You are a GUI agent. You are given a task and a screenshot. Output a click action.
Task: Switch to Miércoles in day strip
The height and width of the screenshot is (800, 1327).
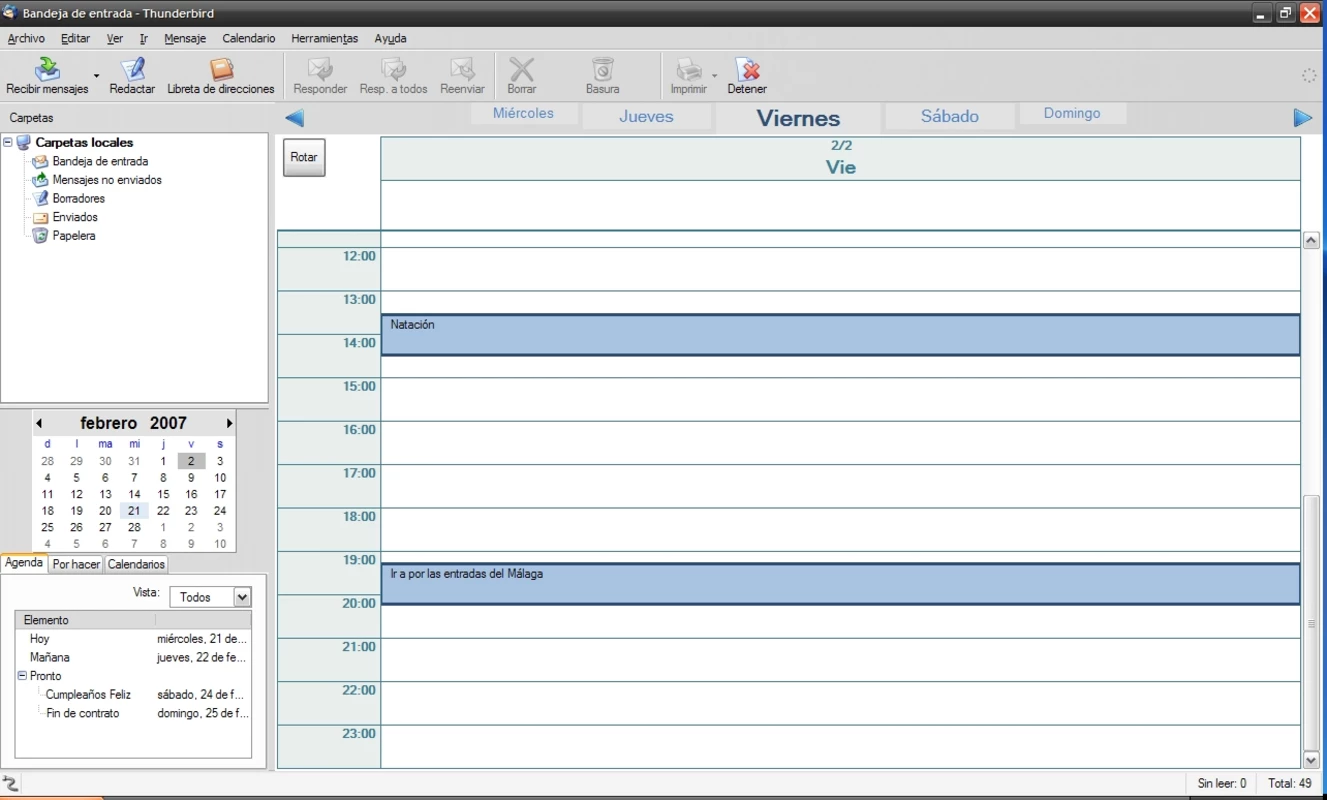524,113
